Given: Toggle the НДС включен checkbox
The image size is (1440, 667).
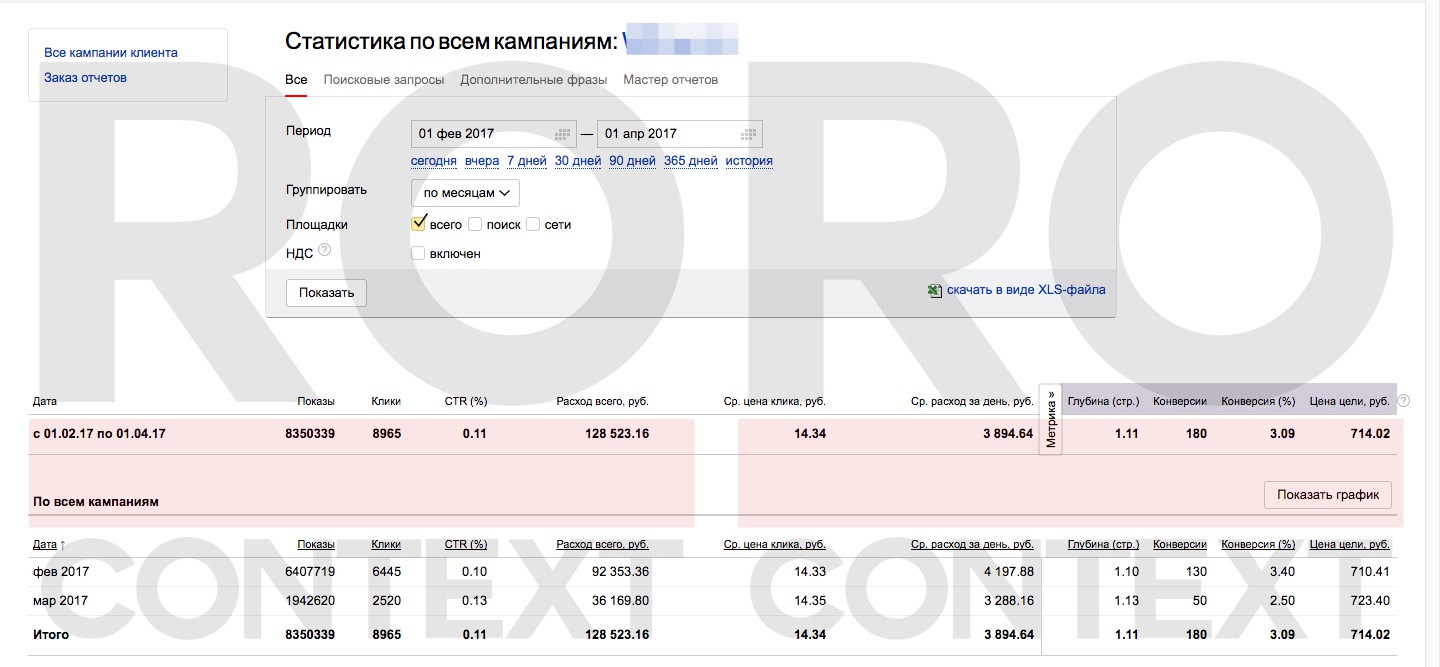Looking at the screenshot, I should point(419,253).
